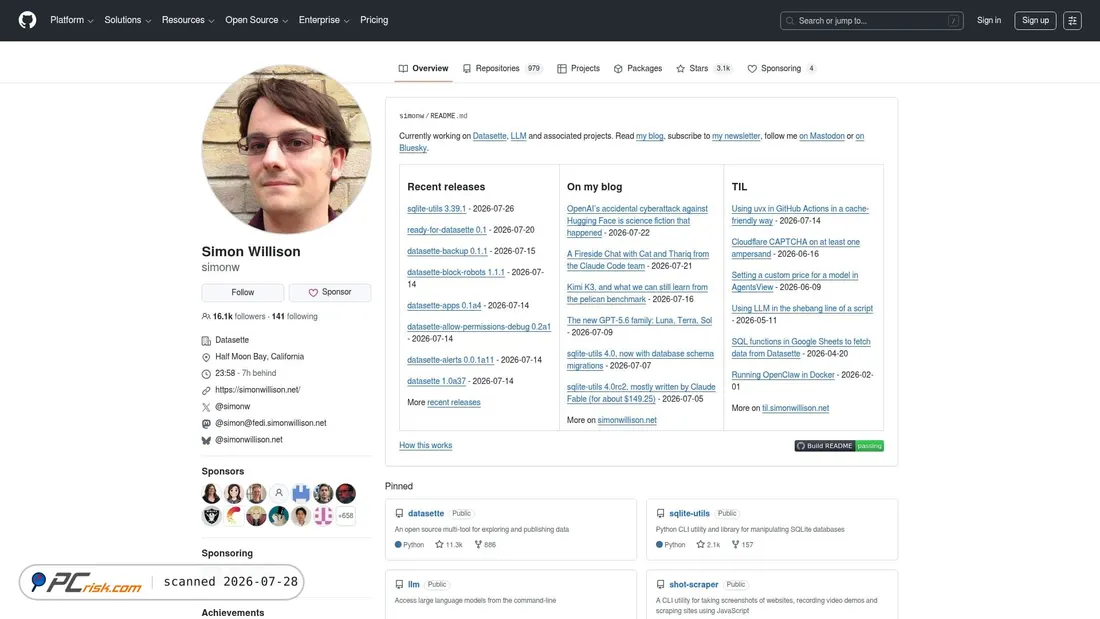View sqlite-utils' 157 forks
Screen dimensions: 1100x619
(743, 545)
